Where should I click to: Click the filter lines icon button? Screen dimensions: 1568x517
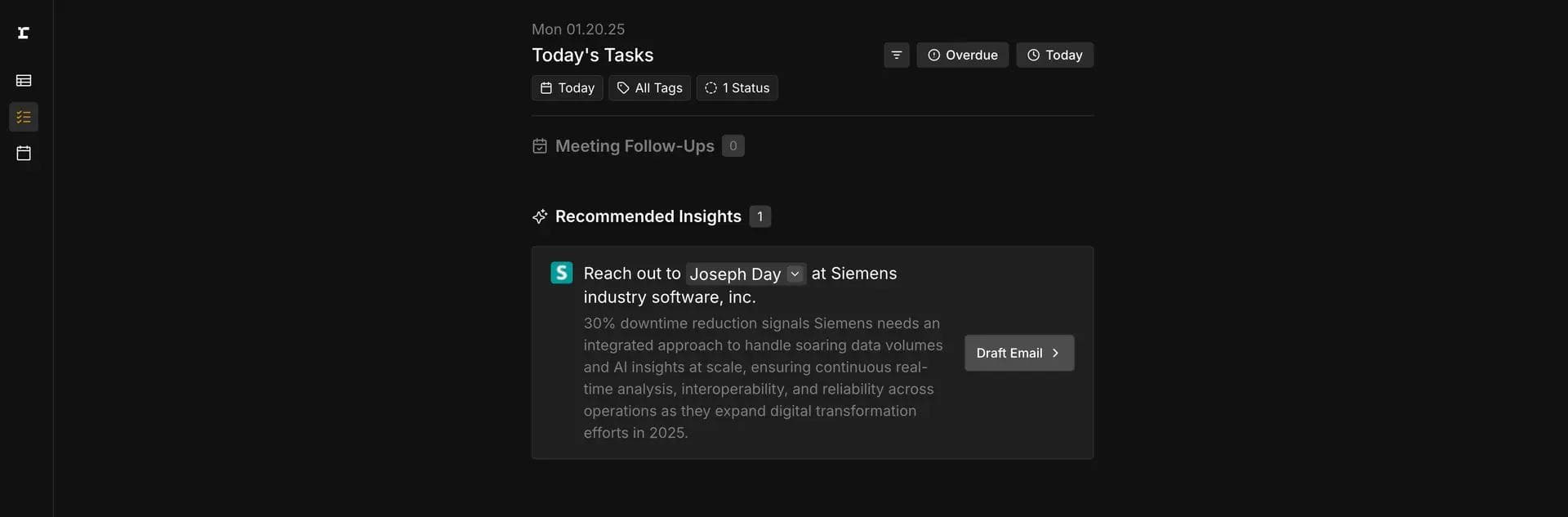coord(896,55)
